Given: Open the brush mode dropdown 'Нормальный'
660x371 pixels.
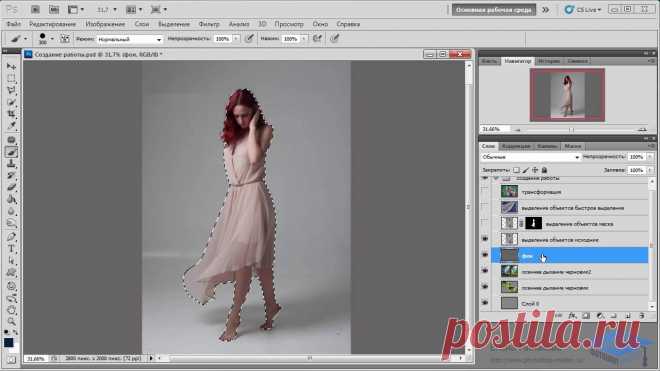Looking at the screenshot, I should [130, 39].
